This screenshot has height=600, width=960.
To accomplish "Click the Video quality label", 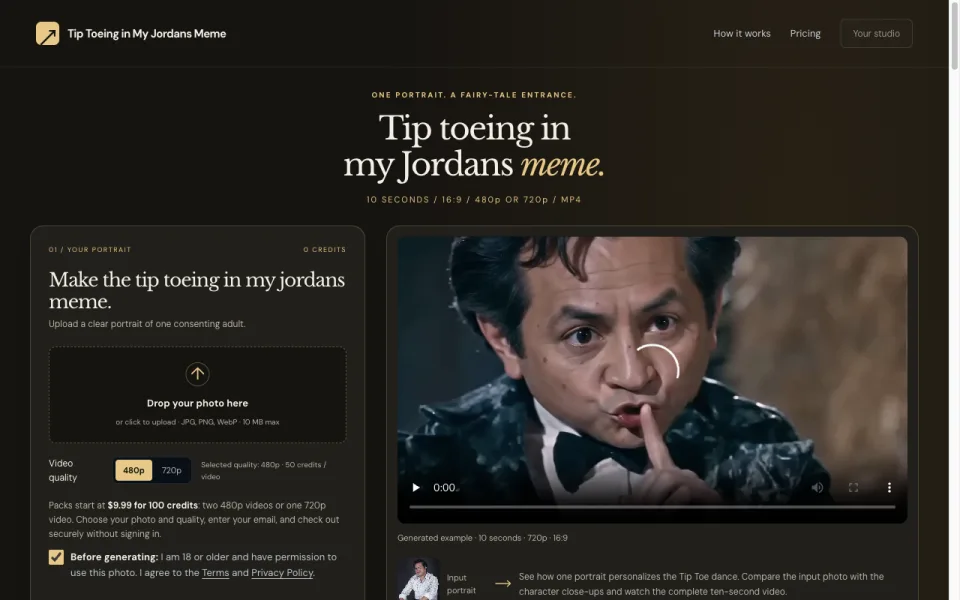I will coord(62,470).
